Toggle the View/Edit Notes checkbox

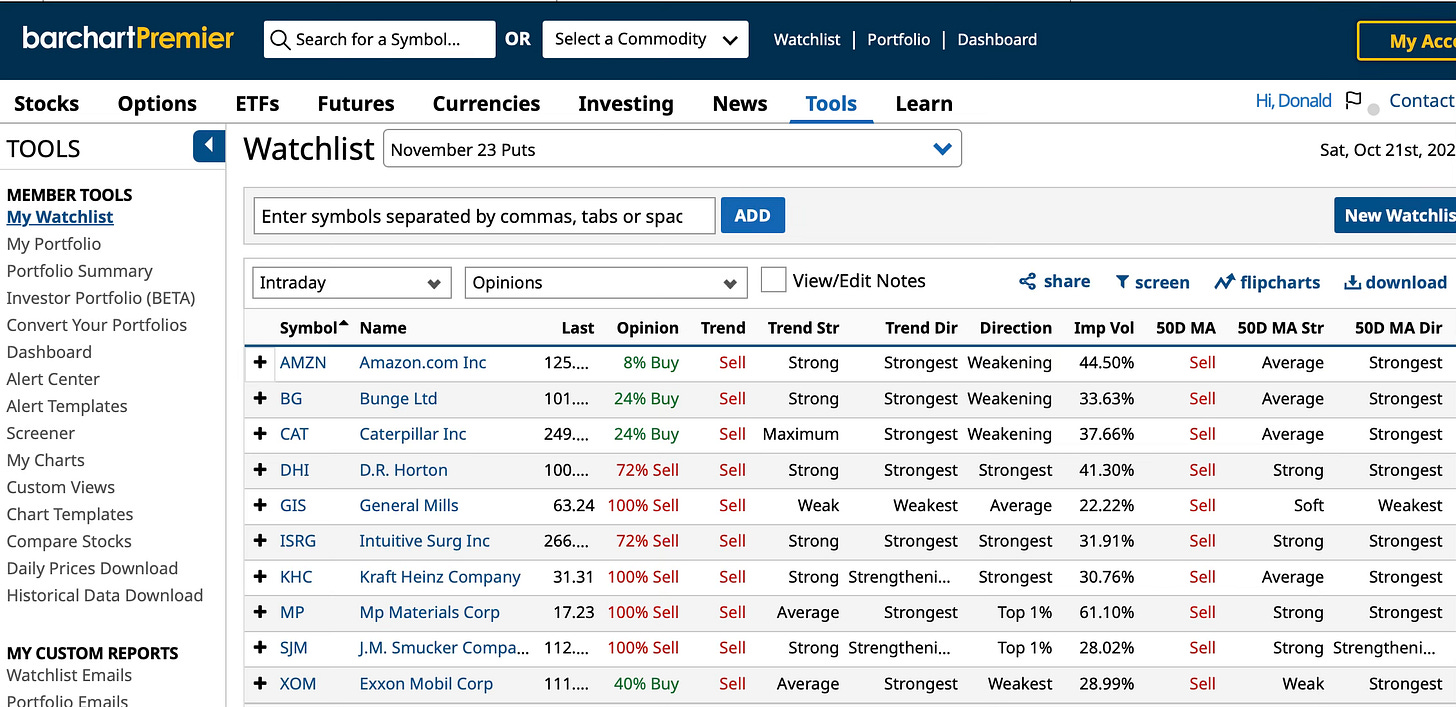pyautogui.click(x=773, y=280)
